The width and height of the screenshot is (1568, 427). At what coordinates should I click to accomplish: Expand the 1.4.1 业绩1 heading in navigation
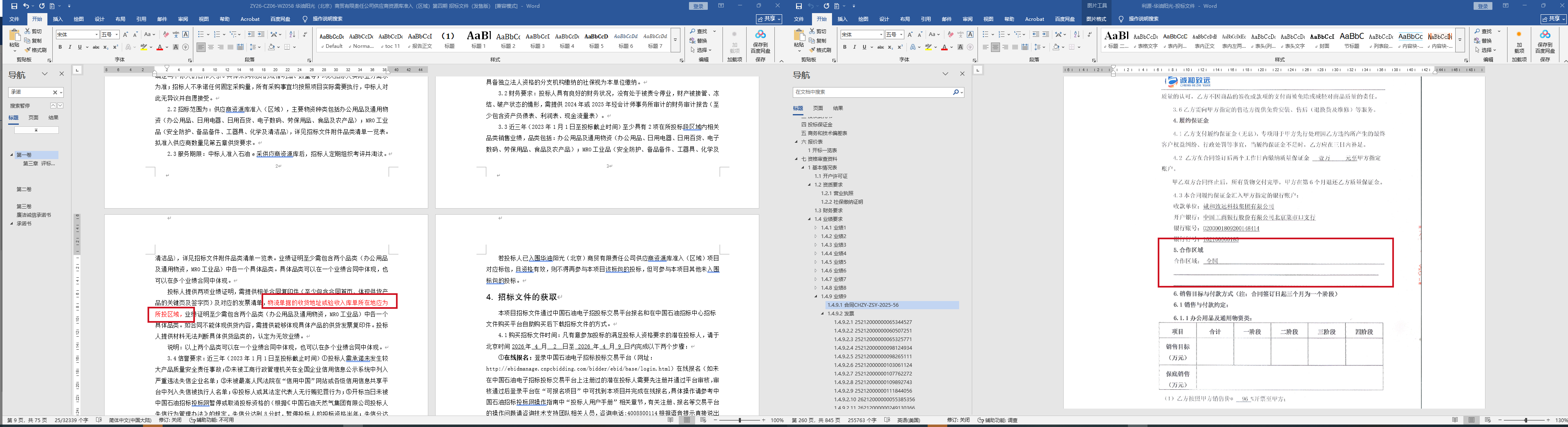tap(816, 228)
